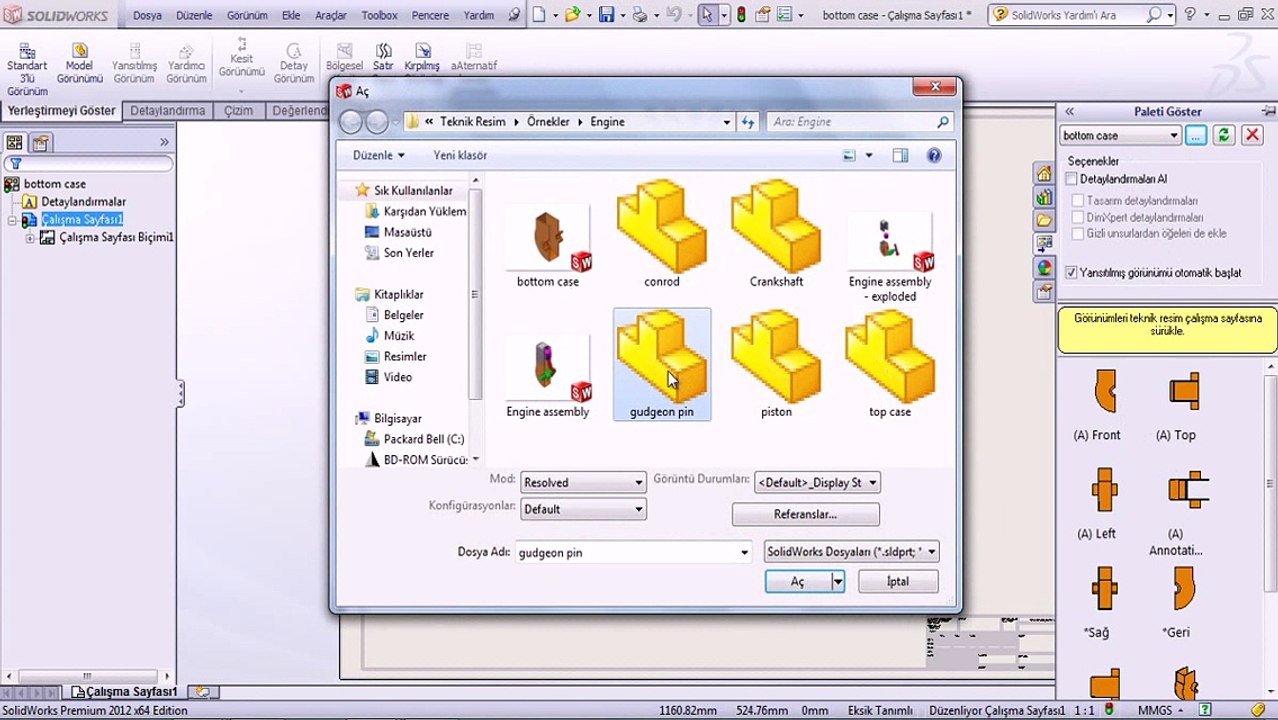Click the New document icon in SolidWorks toolbar
This screenshot has height=720, width=1278.
coord(539,15)
